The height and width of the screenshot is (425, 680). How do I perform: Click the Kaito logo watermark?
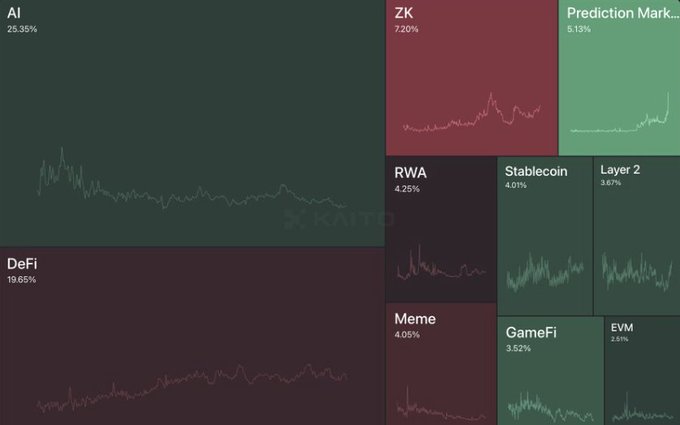(x=323, y=219)
